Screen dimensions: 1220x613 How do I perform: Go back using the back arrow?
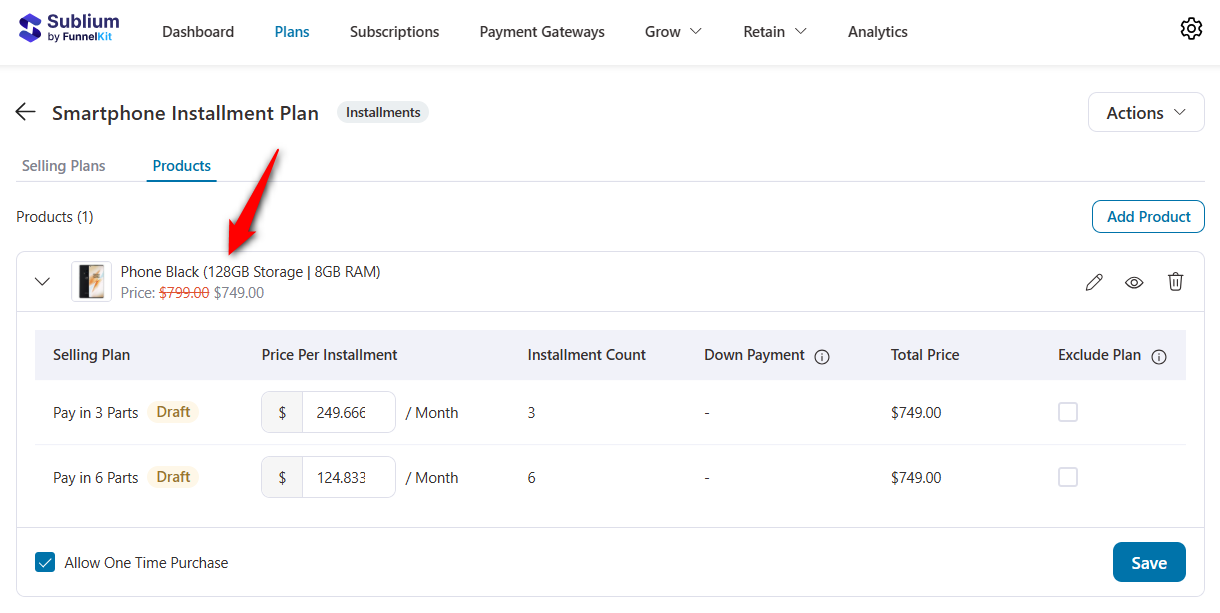click(x=25, y=111)
